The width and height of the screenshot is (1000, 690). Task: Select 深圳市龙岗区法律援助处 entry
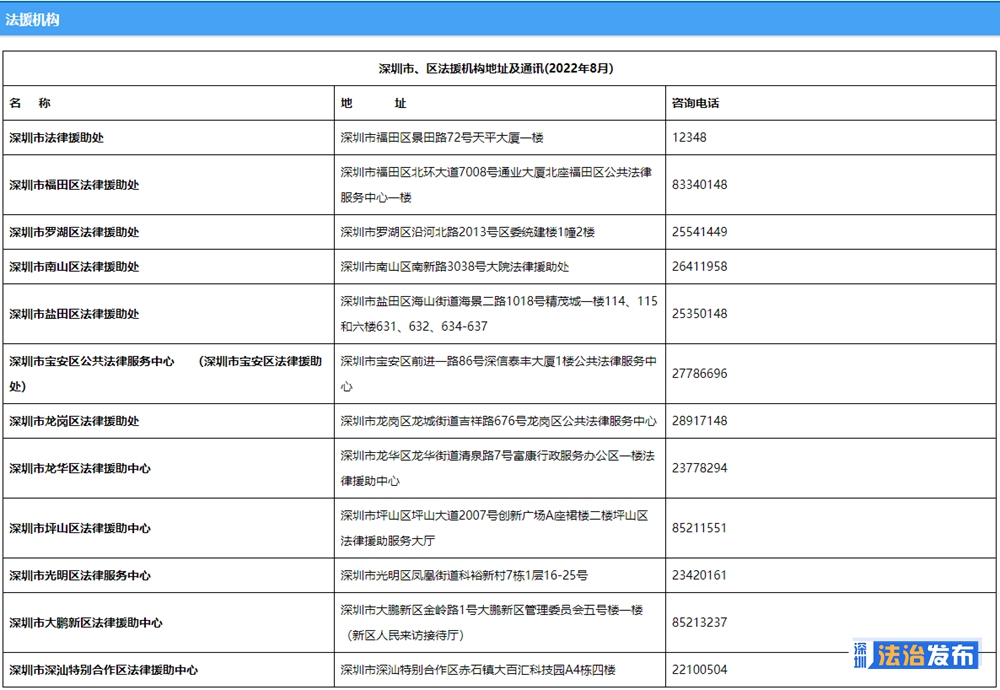tap(74, 421)
